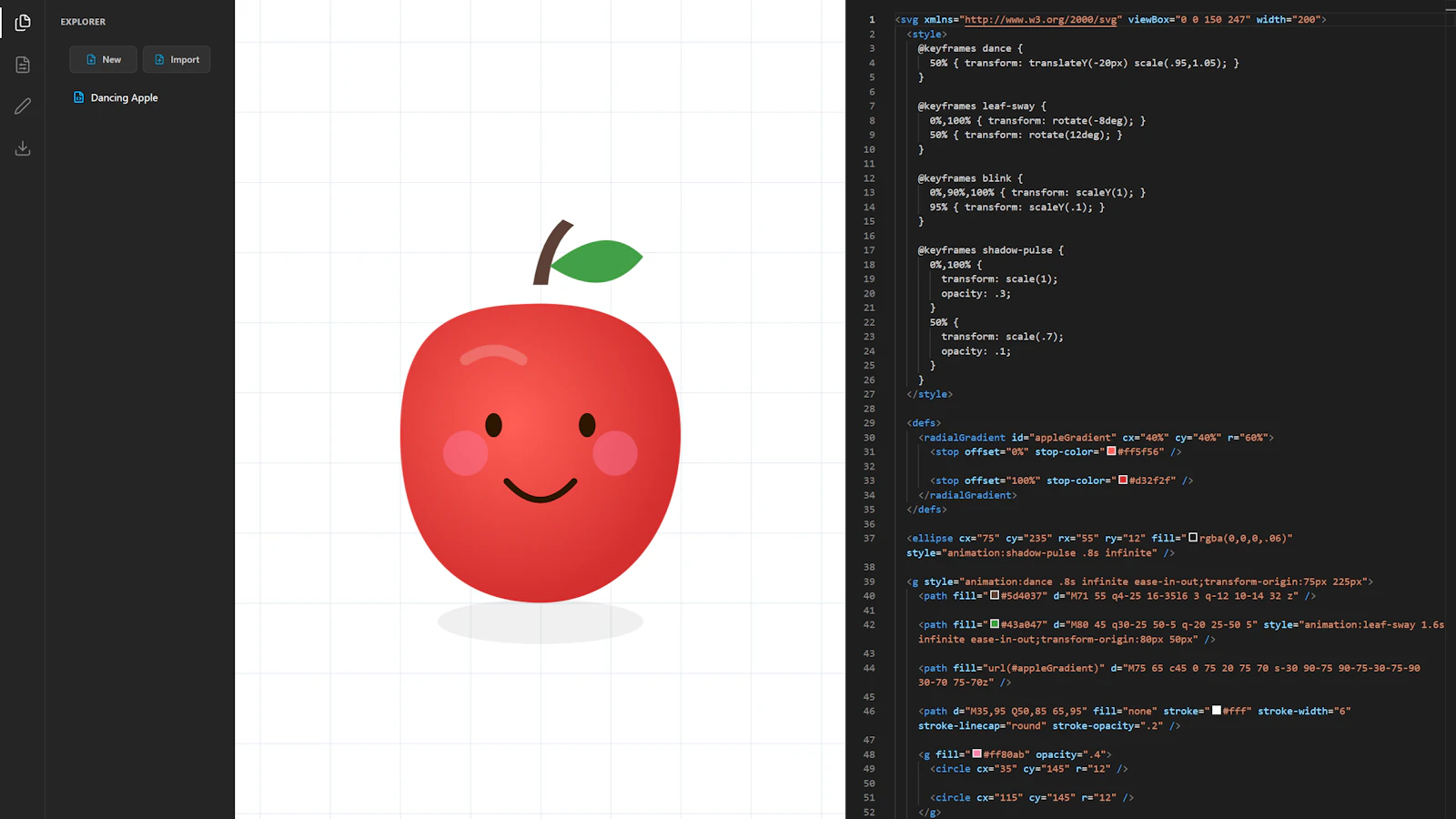
Task: Open the Dancing Apple file
Action: coord(125,97)
